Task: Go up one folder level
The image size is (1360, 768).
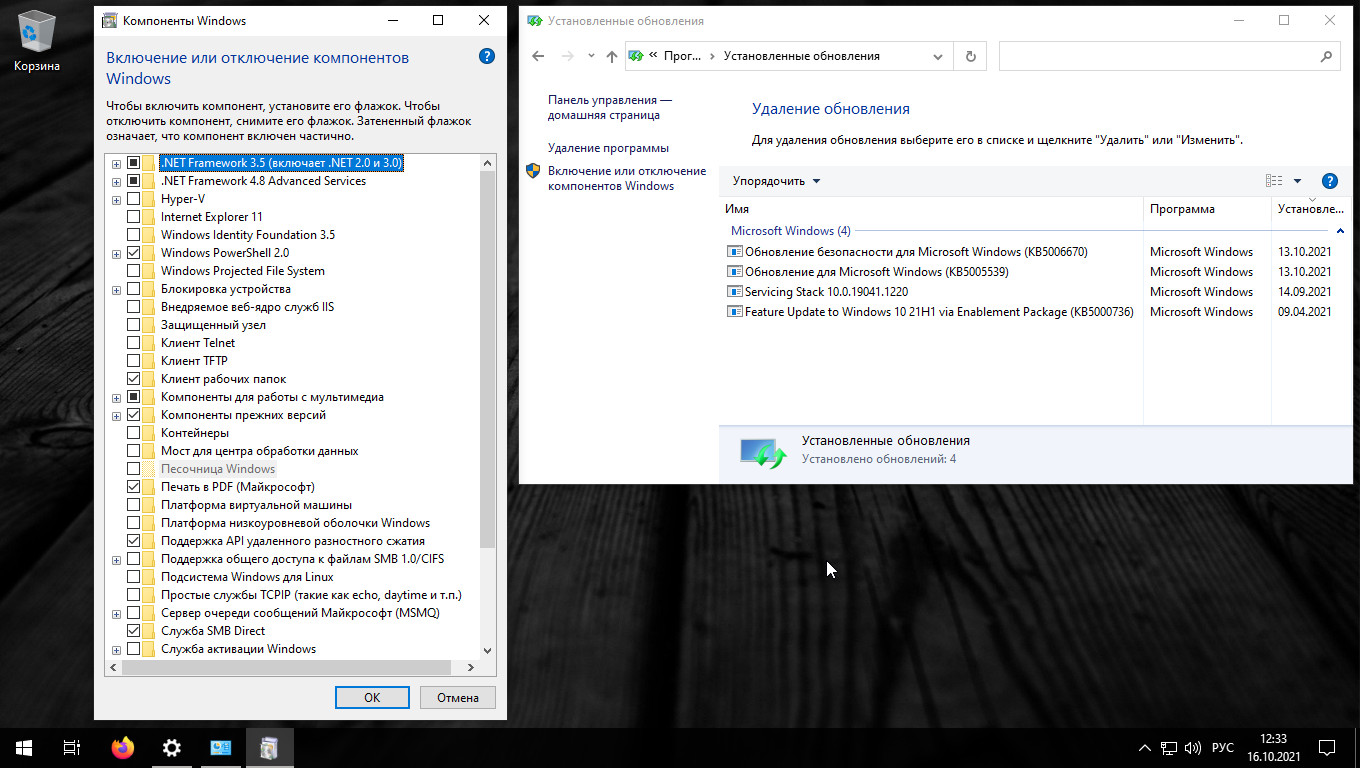Action: (612, 57)
